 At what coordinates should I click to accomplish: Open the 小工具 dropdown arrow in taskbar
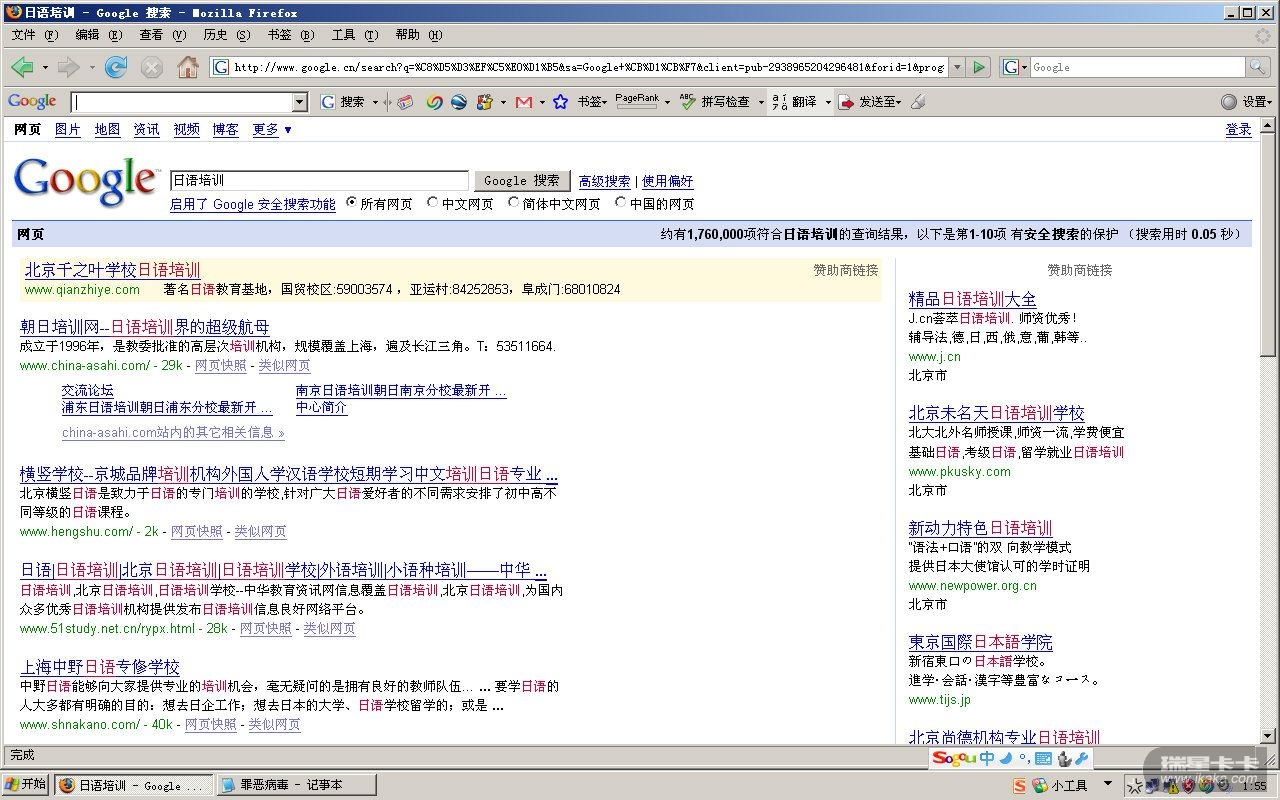pos(1108,784)
